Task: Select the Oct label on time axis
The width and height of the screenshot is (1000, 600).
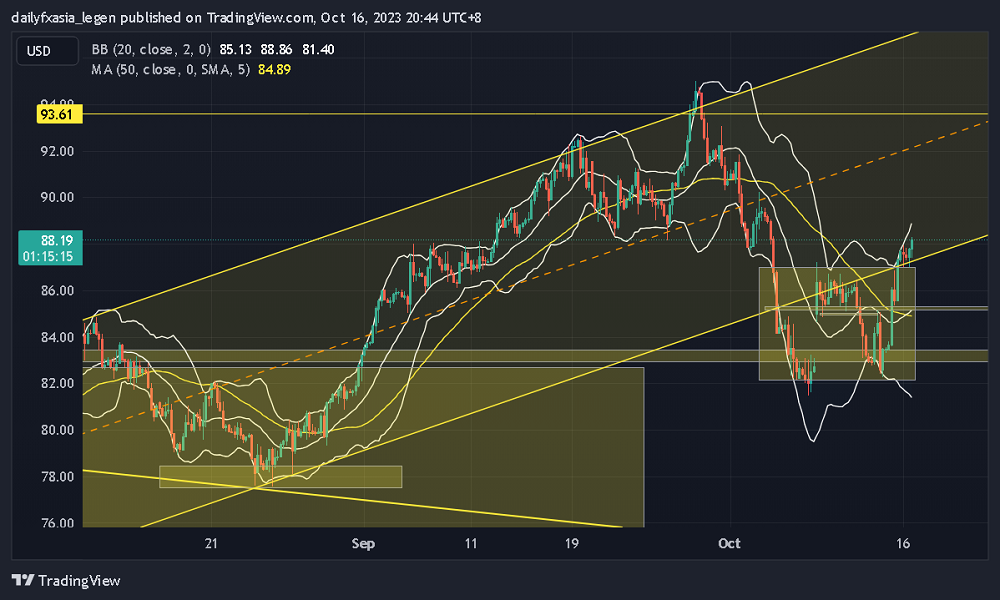Action: pyautogui.click(x=729, y=544)
